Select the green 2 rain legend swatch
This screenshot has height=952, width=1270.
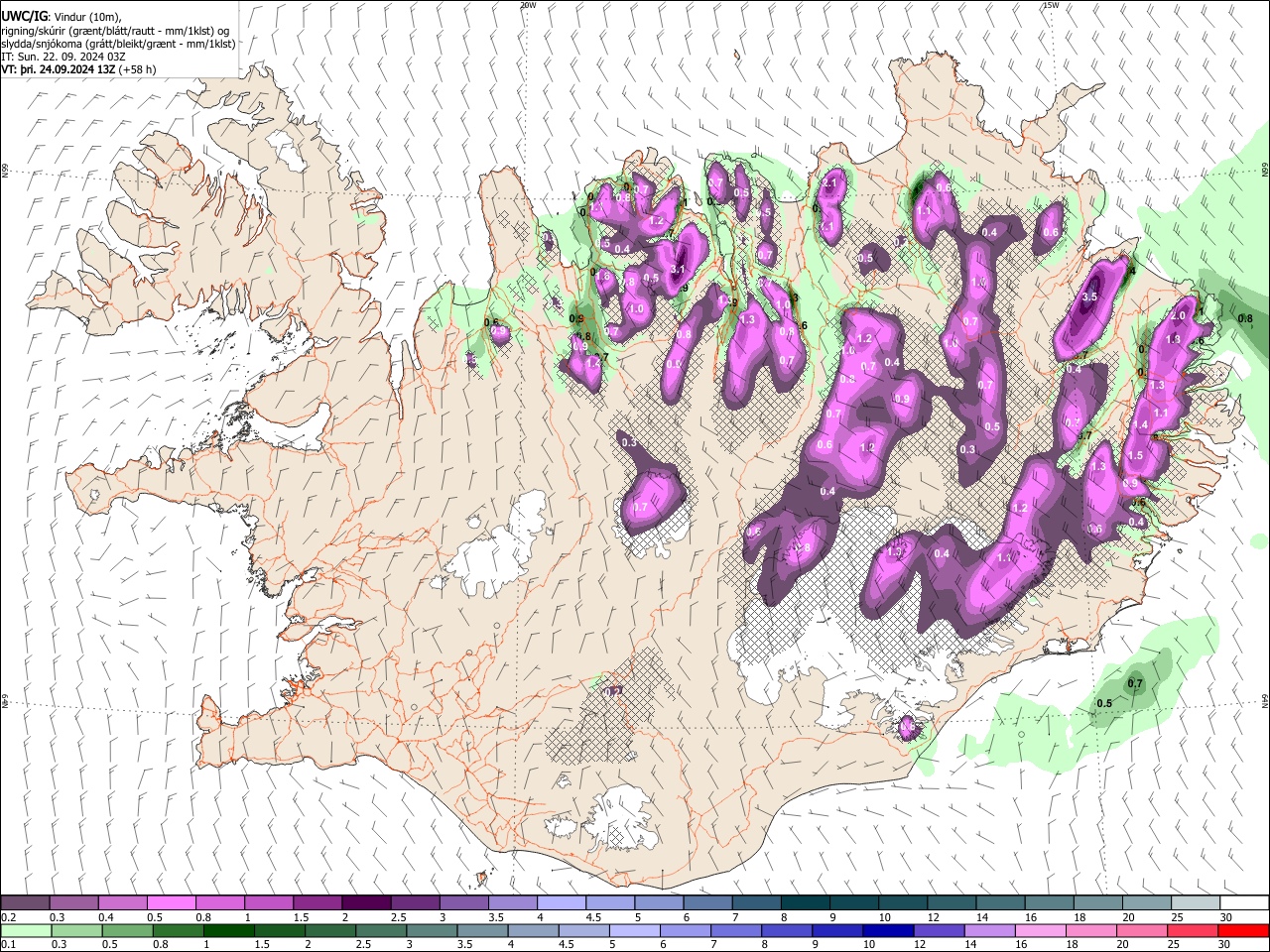[330, 930]
